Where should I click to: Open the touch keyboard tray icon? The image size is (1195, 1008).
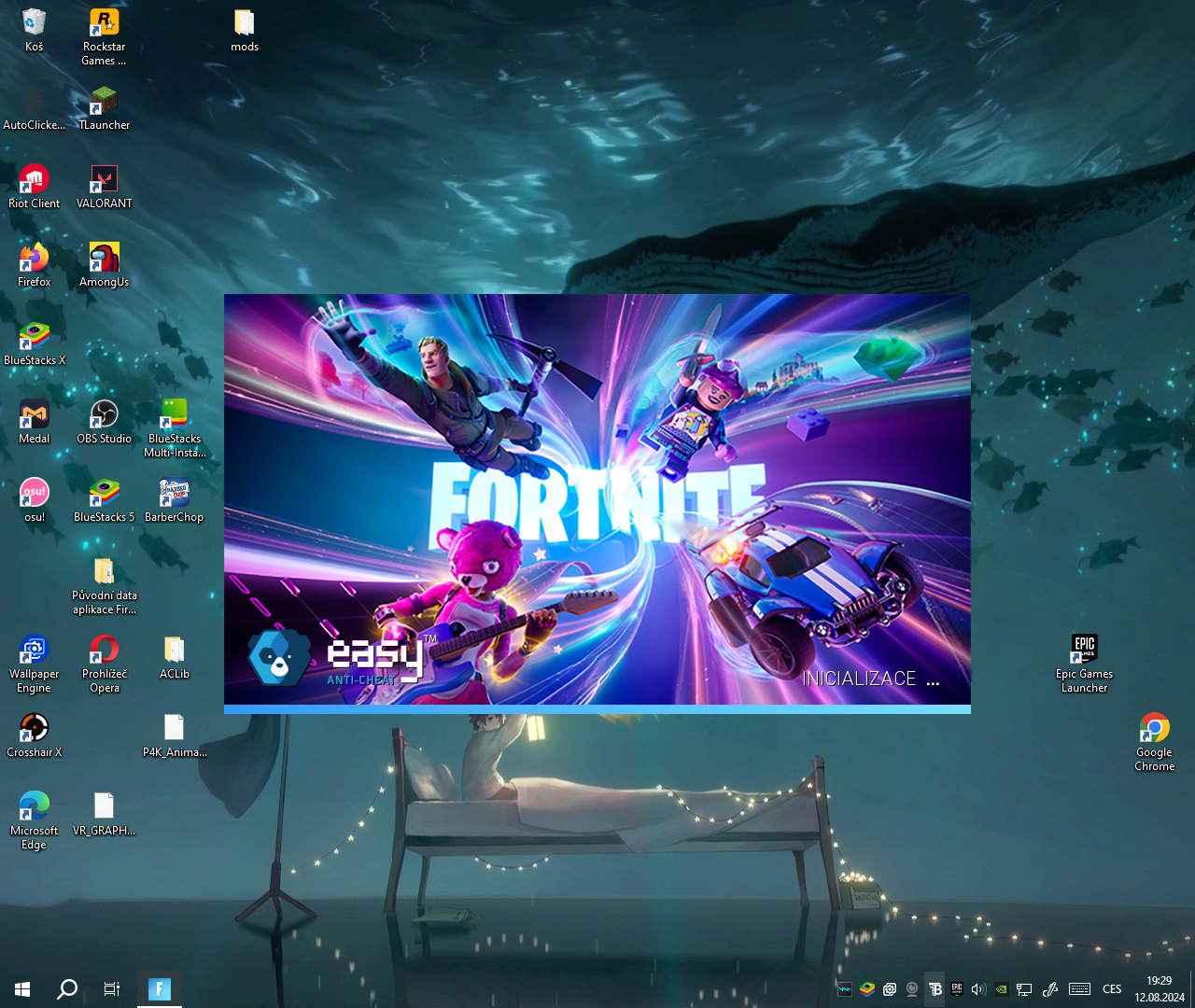point(1080,989)
